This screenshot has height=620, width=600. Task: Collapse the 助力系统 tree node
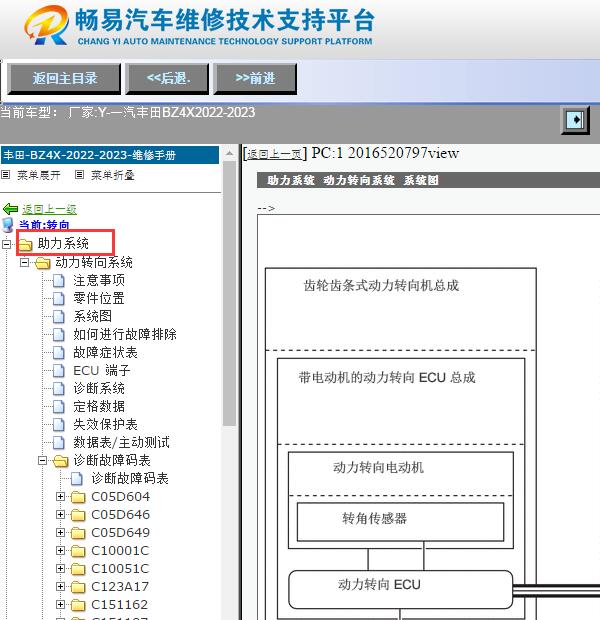[x=6, y=244]
